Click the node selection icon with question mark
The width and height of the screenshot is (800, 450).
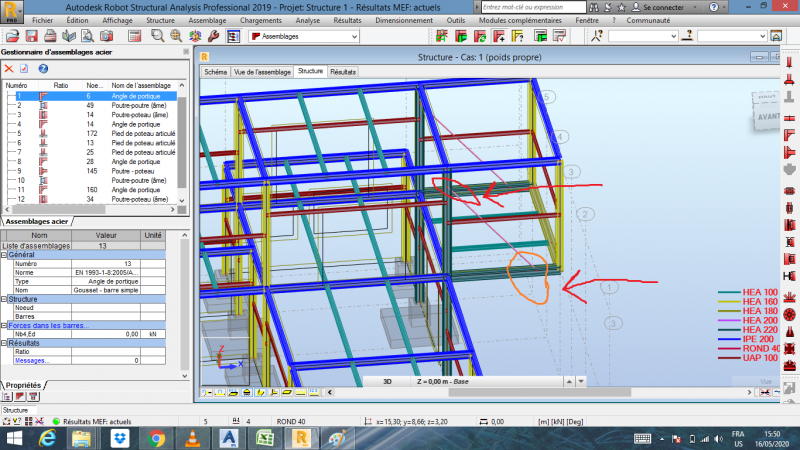point(597,36)
